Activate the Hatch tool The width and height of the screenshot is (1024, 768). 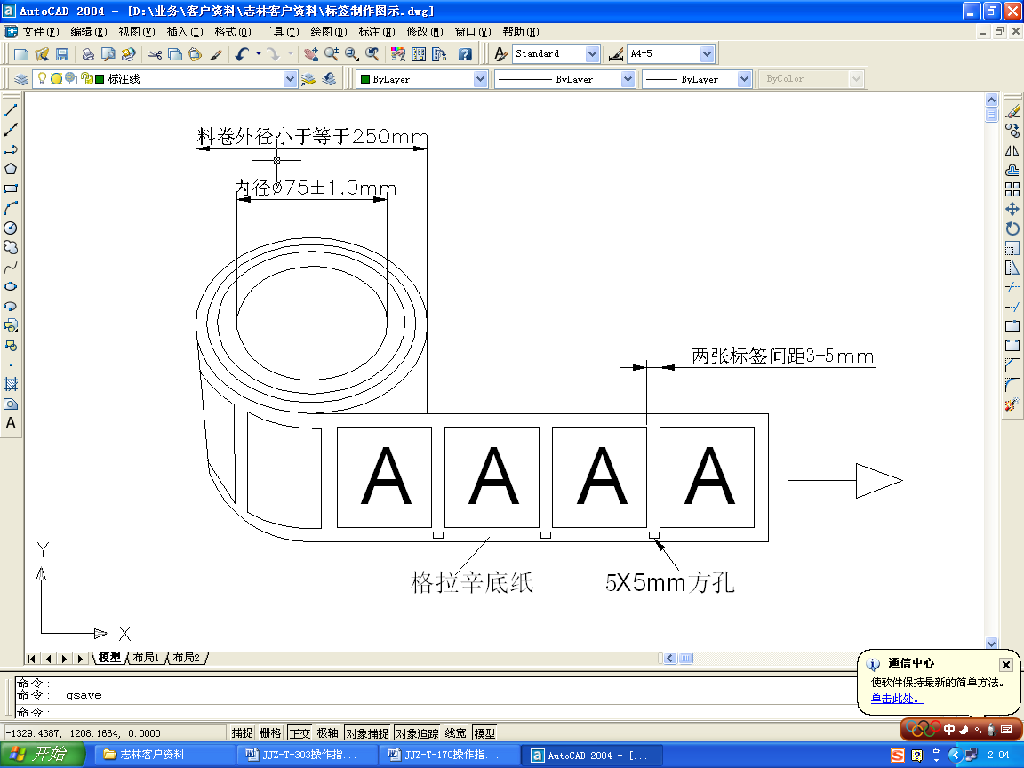click(x=11, y=384)
